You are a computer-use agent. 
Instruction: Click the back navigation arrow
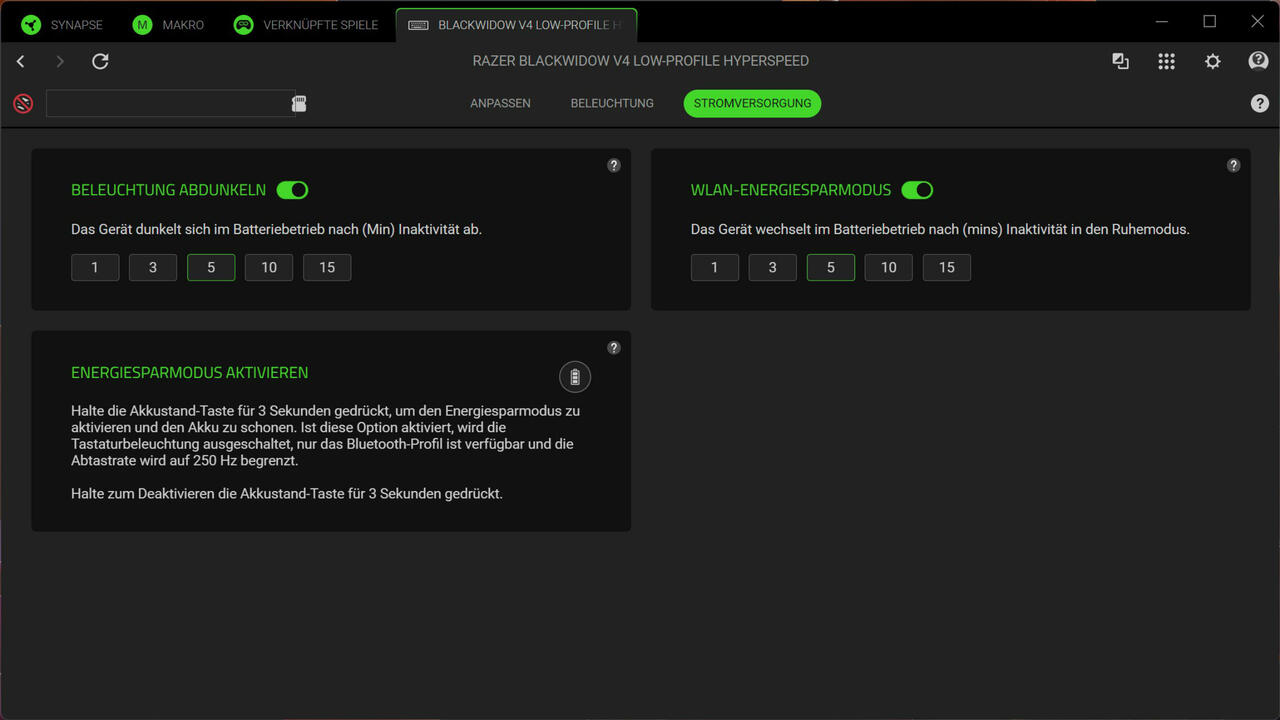(21, 62)
